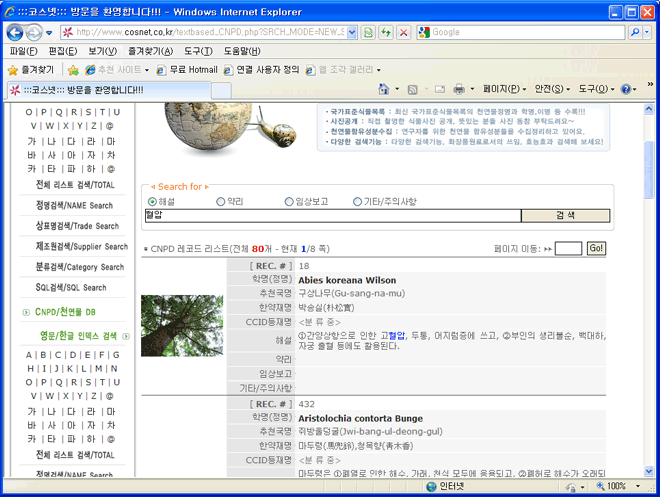
Task: Select the 약리 radio button
Action: [220, 202]
